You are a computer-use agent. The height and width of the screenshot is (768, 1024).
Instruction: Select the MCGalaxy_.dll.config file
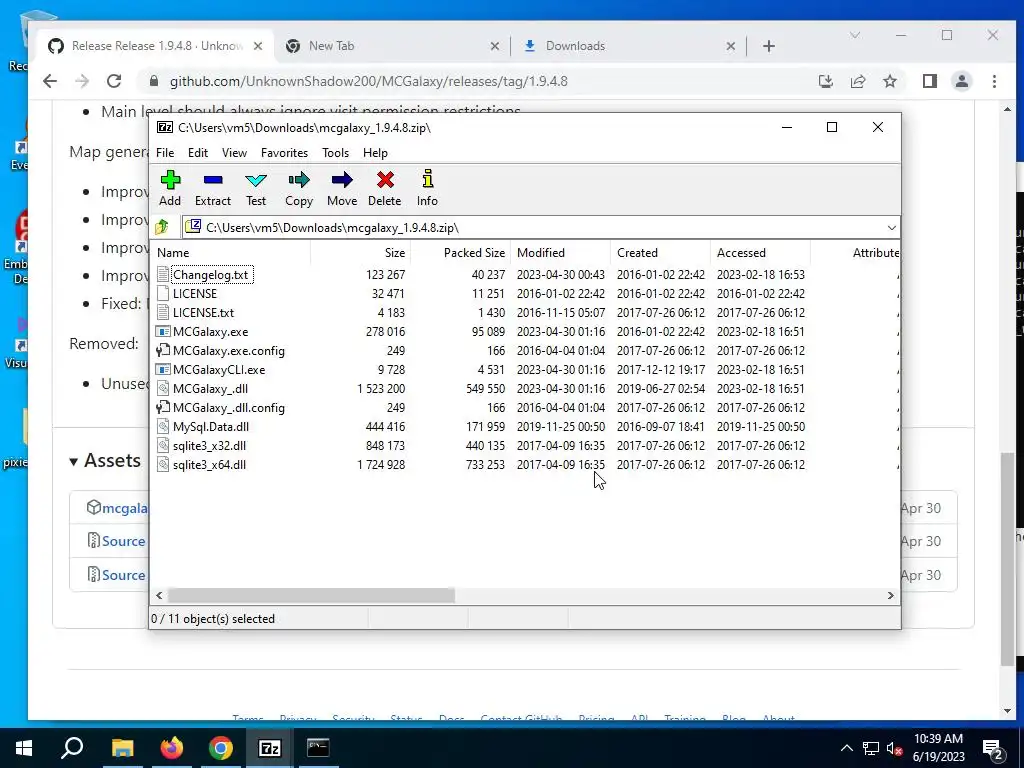click(229, 408)
